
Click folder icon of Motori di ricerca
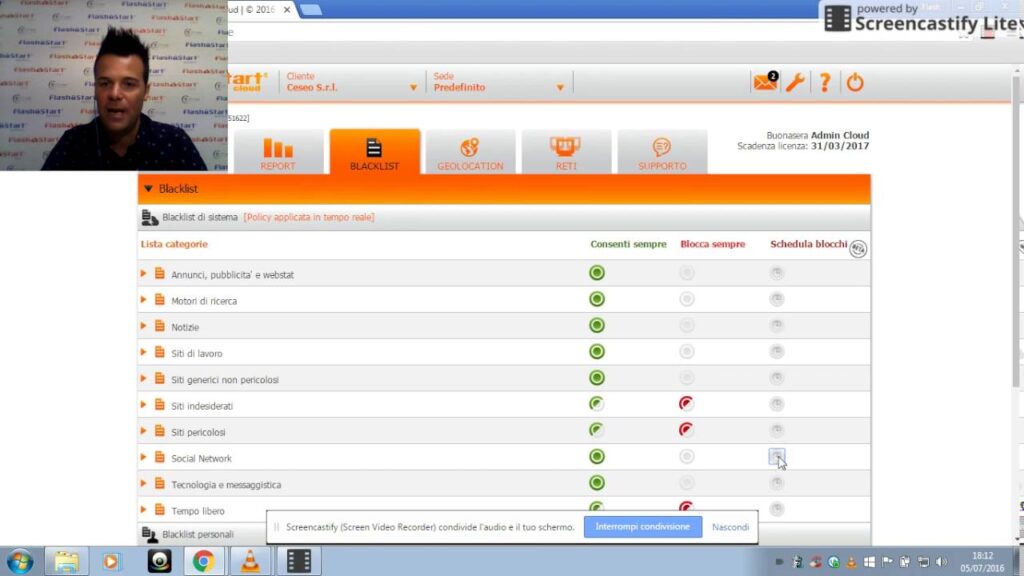[x=159, y=300]
